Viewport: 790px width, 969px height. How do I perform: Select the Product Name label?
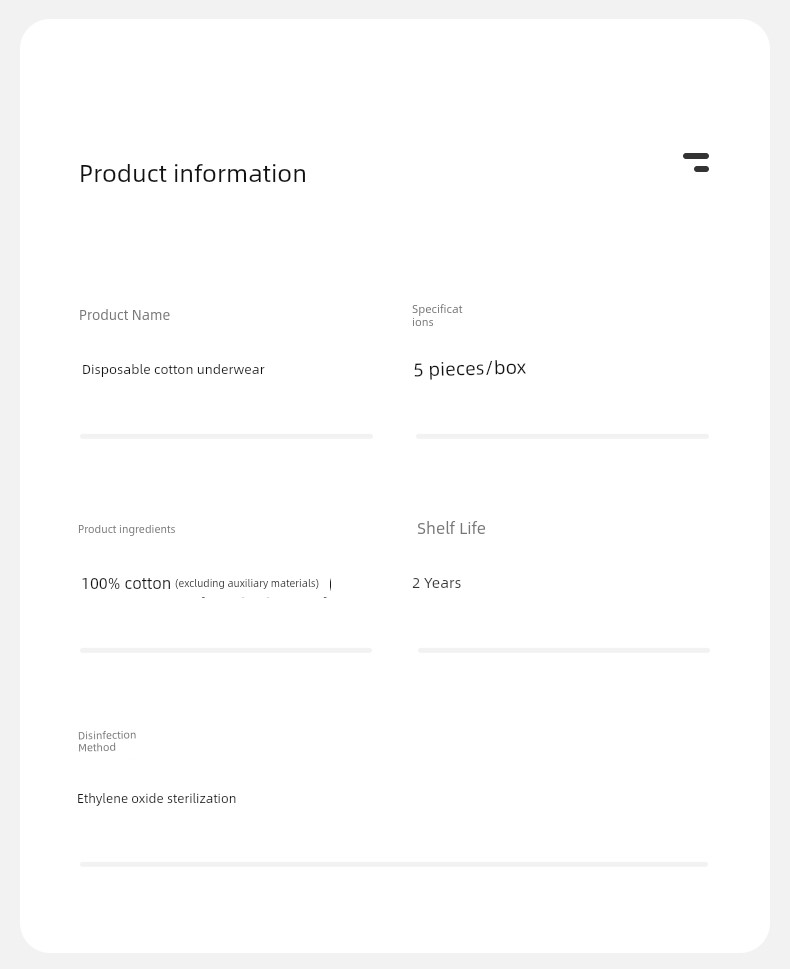coord(124,315)
